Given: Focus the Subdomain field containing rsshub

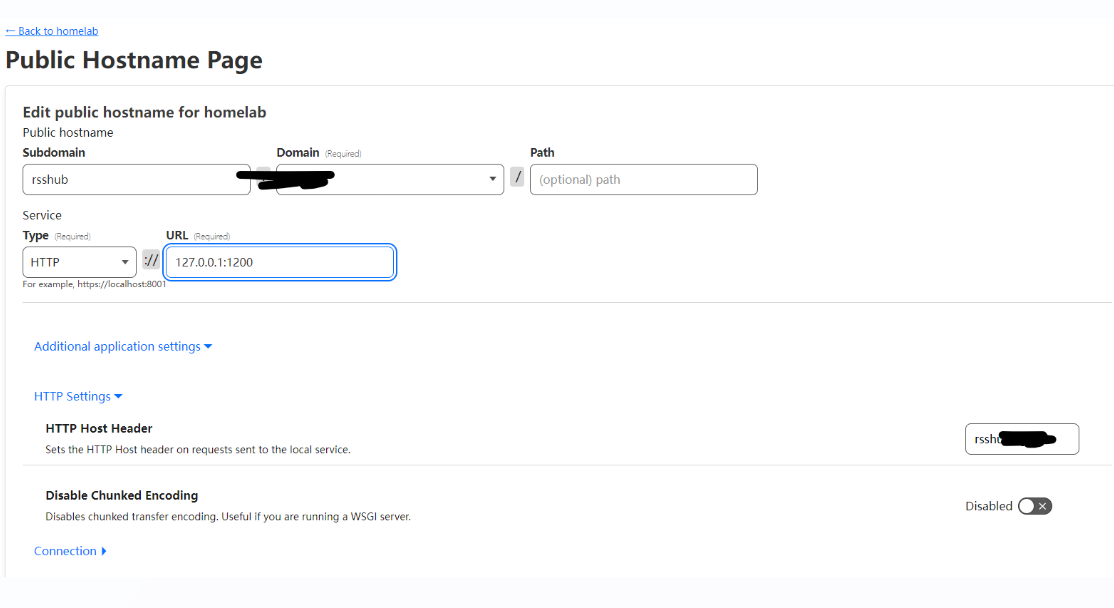Looking at the screenshot, I should (x=136, y=180).
